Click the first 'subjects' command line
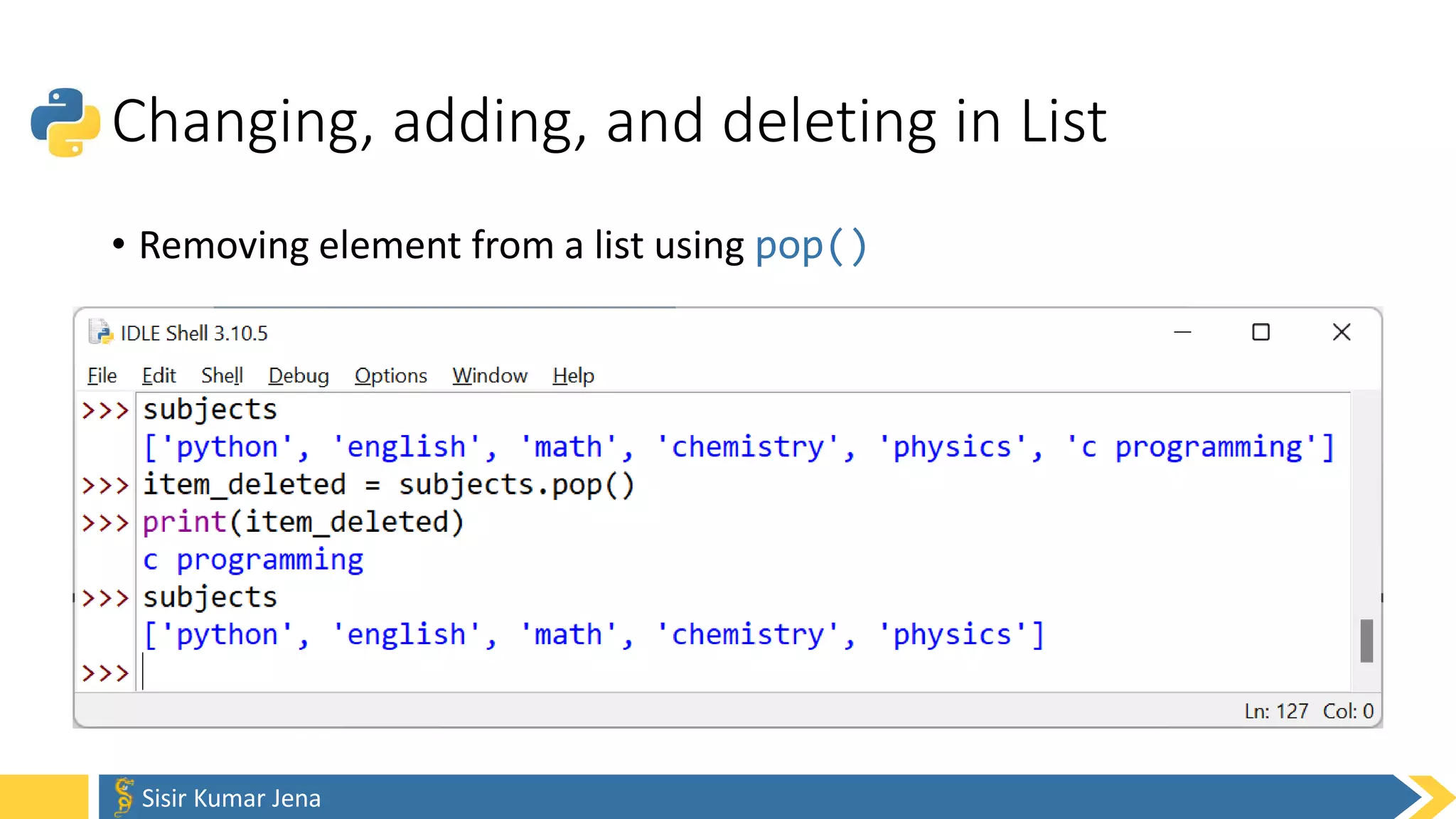Viewport: 1456px width, 819px height. (210, 410)
